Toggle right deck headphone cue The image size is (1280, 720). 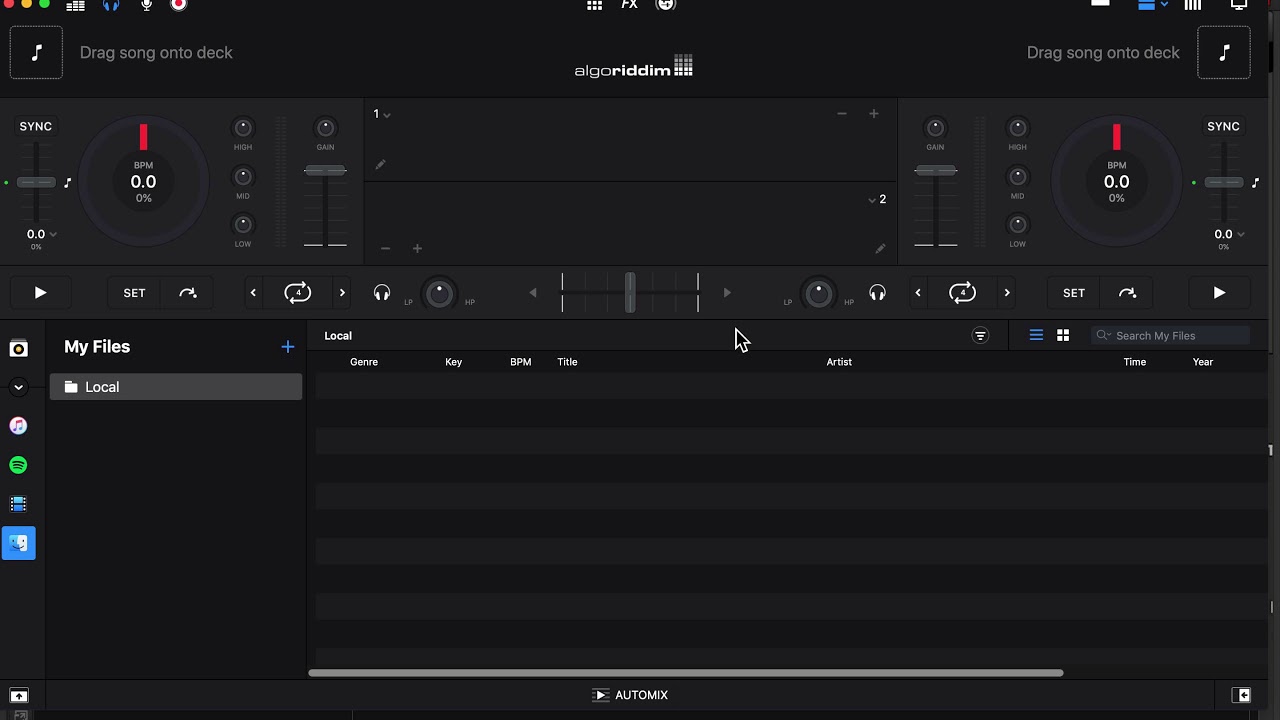[877, 293]
